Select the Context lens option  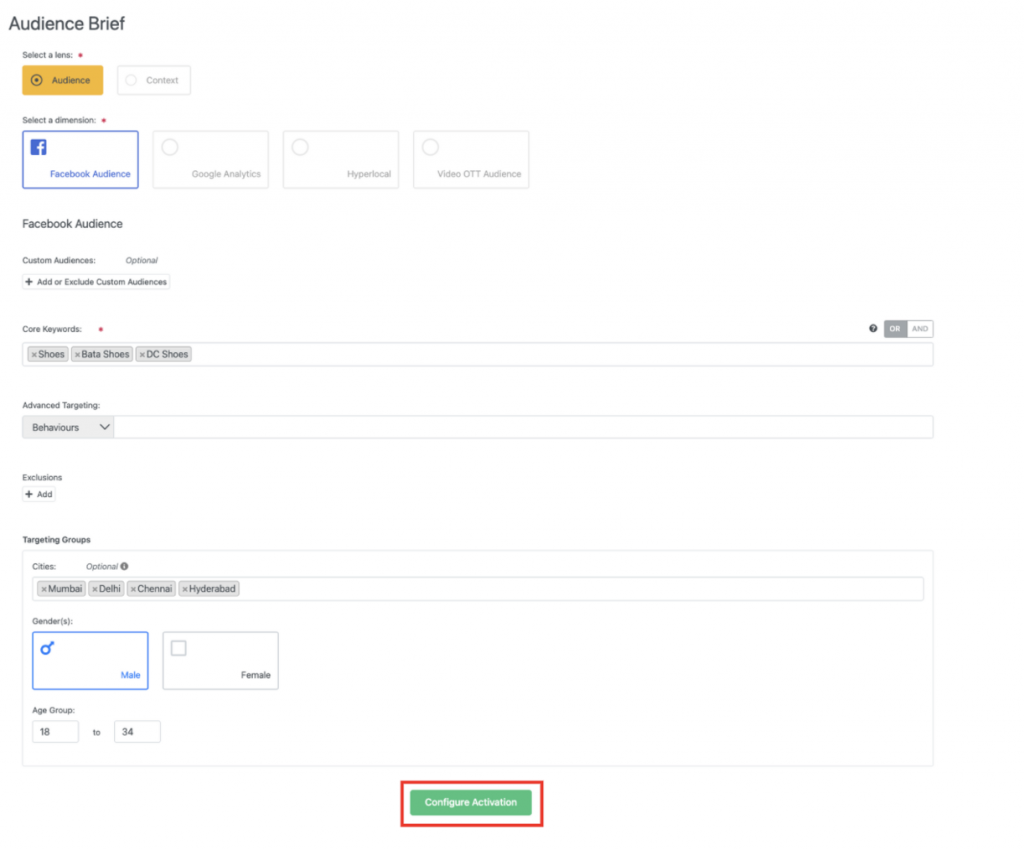153,80
